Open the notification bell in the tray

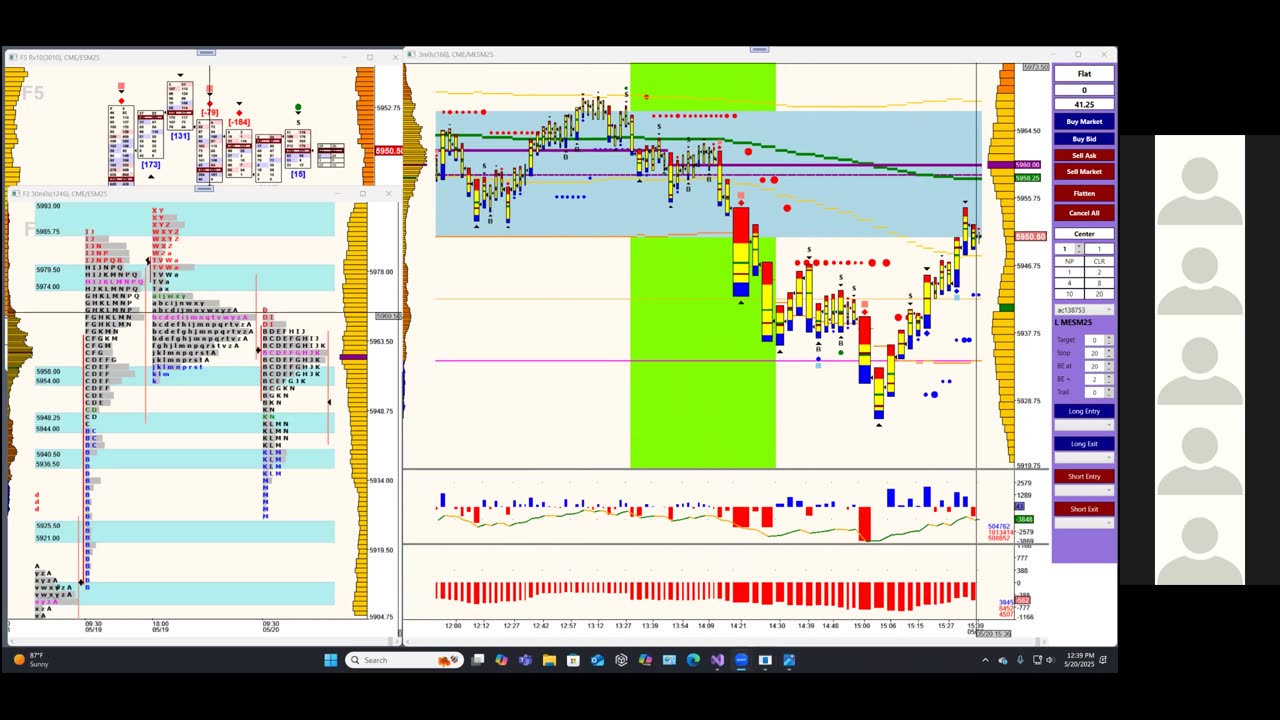(x=1102, y=660)
